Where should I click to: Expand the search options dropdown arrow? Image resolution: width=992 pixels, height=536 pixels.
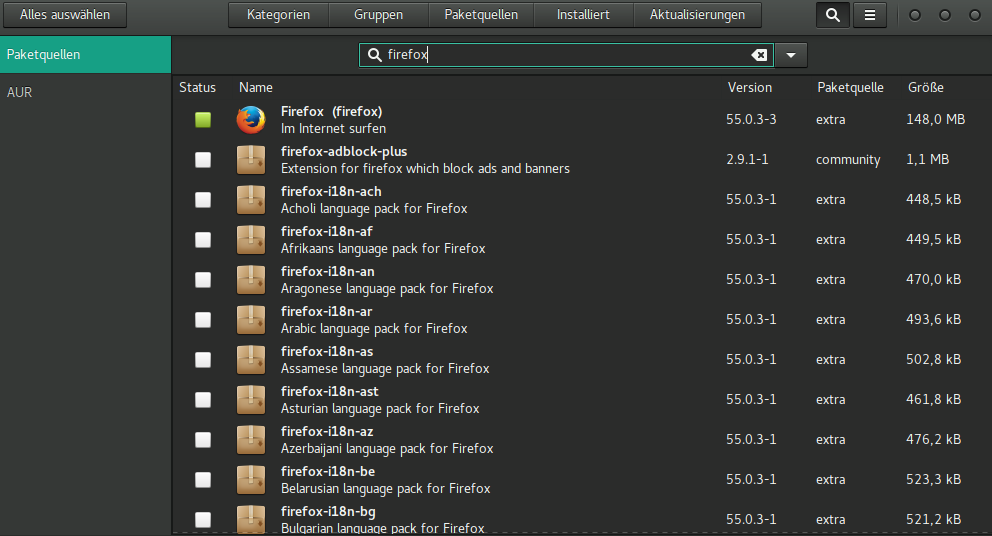[790, 55]
